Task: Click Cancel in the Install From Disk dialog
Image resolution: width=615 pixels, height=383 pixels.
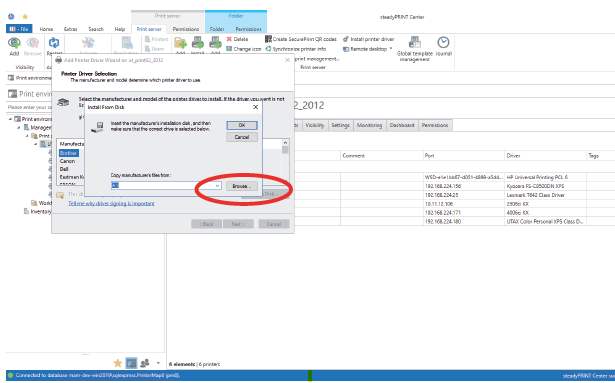Action: (x=242, y=137)
